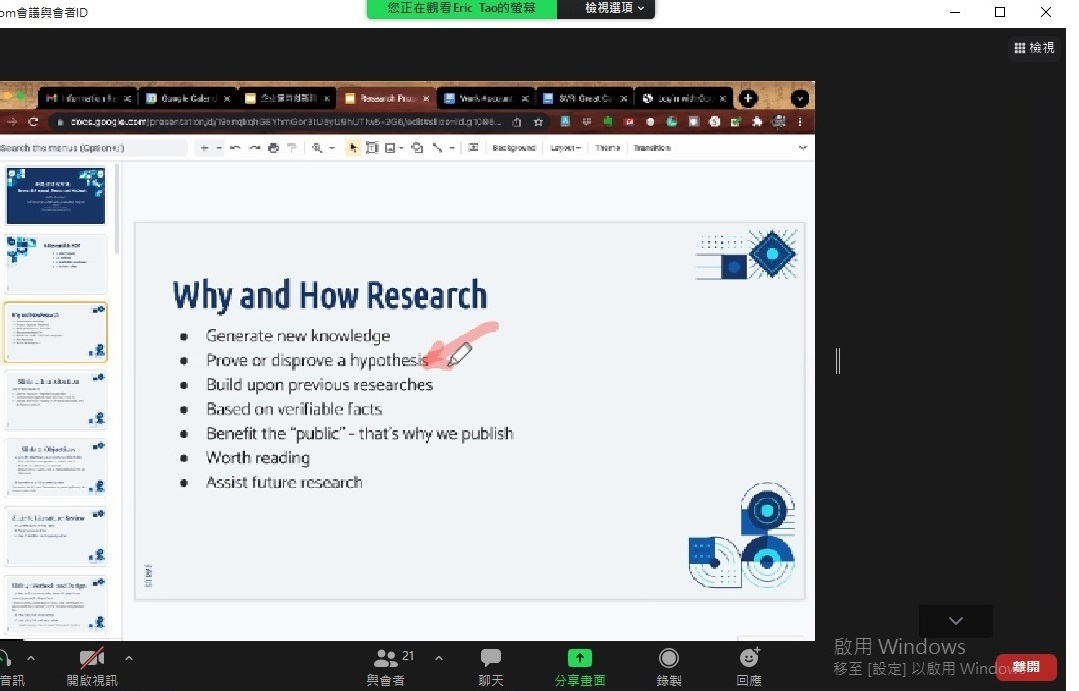Viewport: 1079px width, 691px height.
Task: Expand the 檢視選項 view options dropdown
Action: [606, 9]
